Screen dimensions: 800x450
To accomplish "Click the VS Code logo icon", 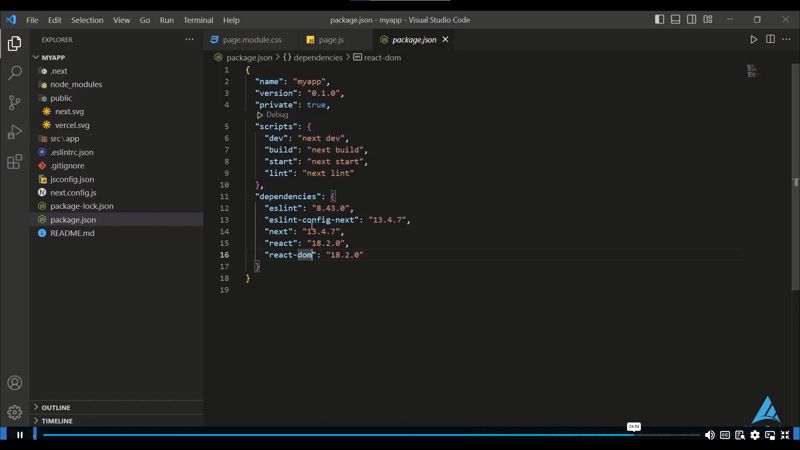I will 11,19.
